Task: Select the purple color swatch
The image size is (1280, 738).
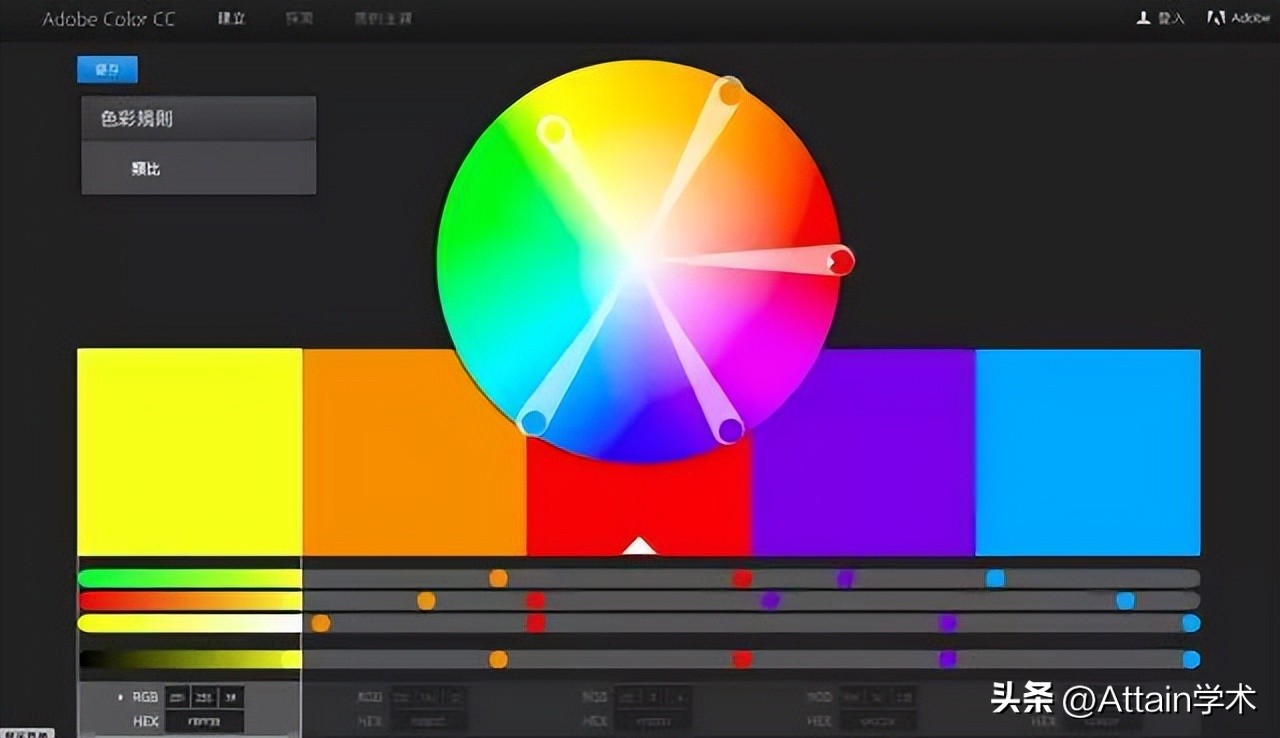Action: click(x=863, y=452)
